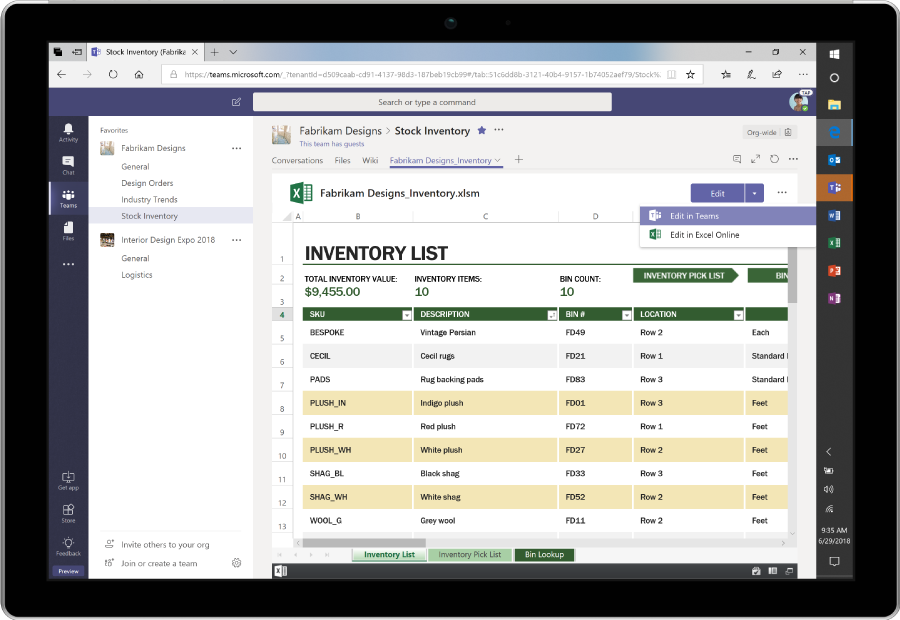900x620 pixels.
Task: Open the SKU column filter dropdown
Action: click(x=406, y=314)
